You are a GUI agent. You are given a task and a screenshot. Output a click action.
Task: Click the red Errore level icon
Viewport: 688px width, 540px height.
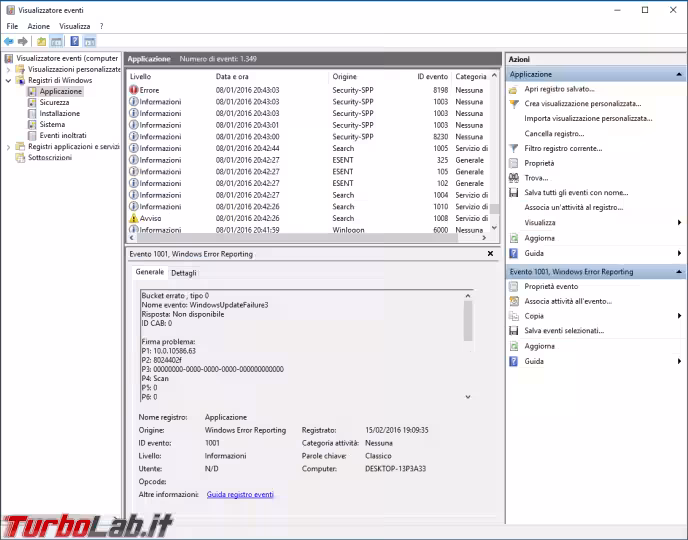(x=134, y=89)
